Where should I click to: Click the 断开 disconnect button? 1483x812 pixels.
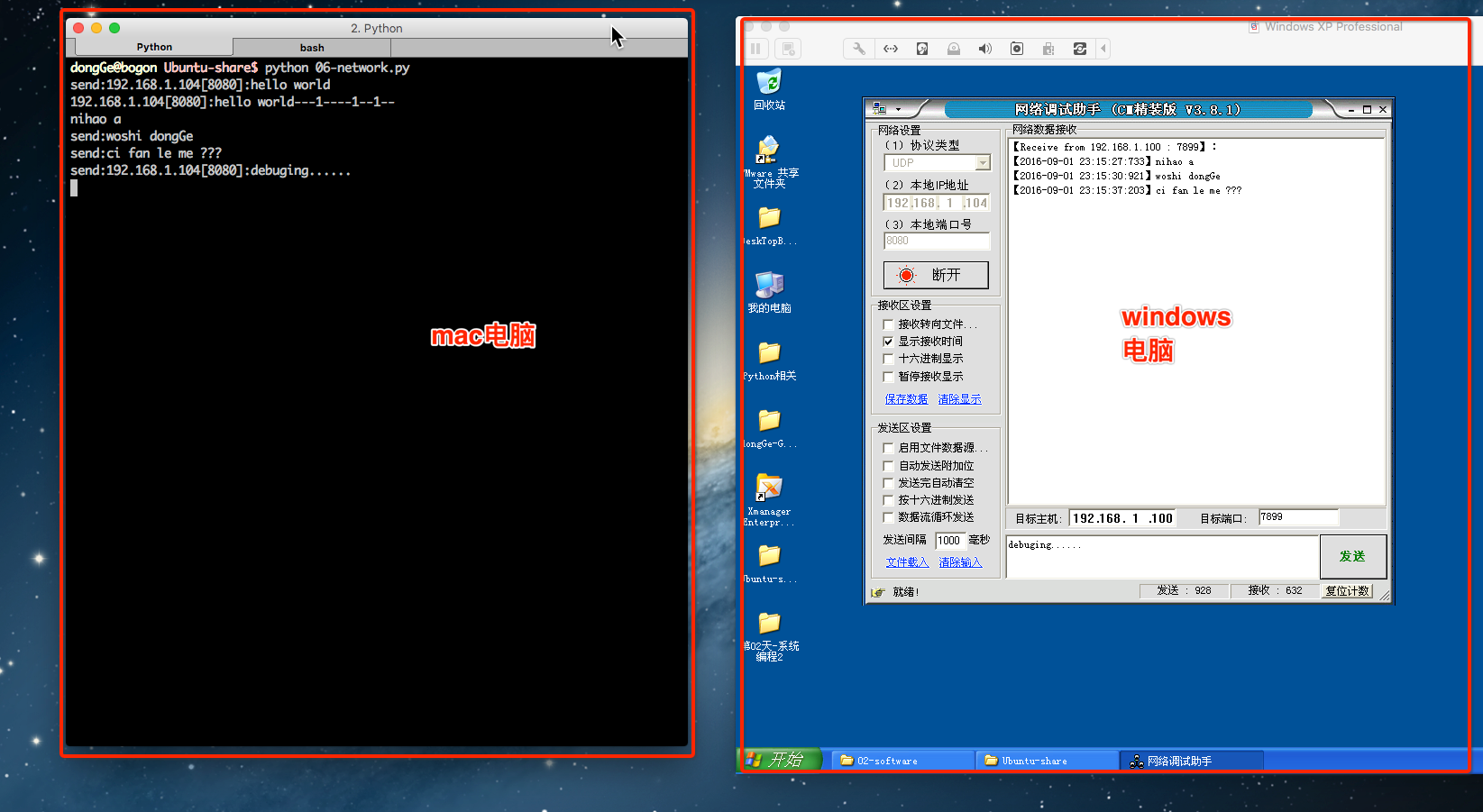click(x=936, y=275)
